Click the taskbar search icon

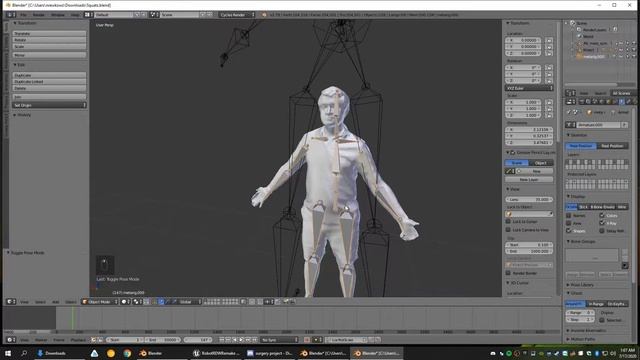point(24,353)
